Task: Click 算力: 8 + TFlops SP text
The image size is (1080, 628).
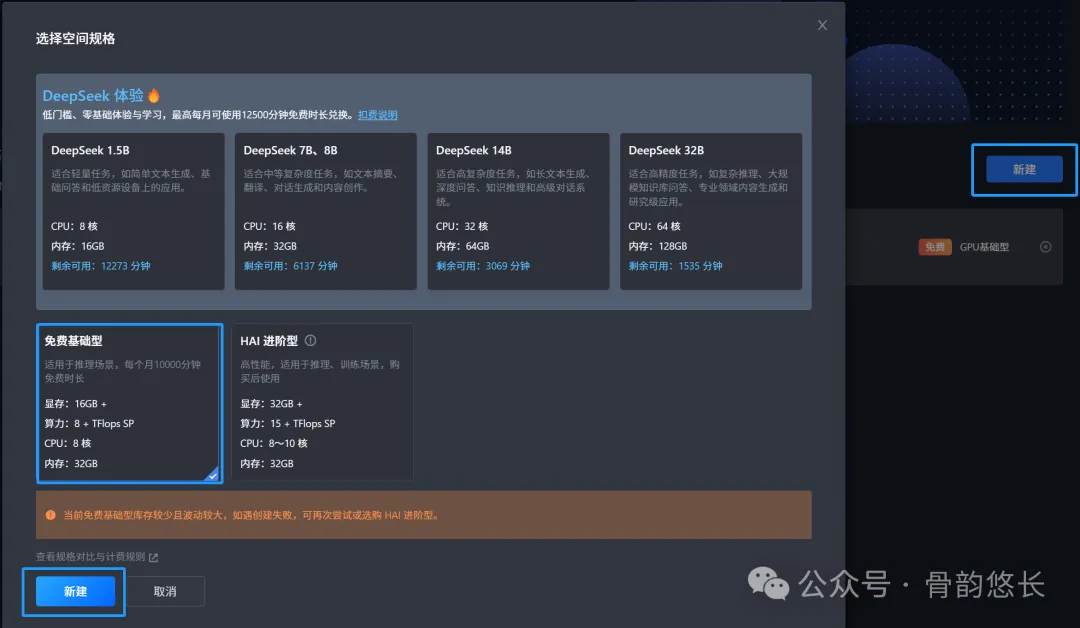Action: tap(90, 423)
